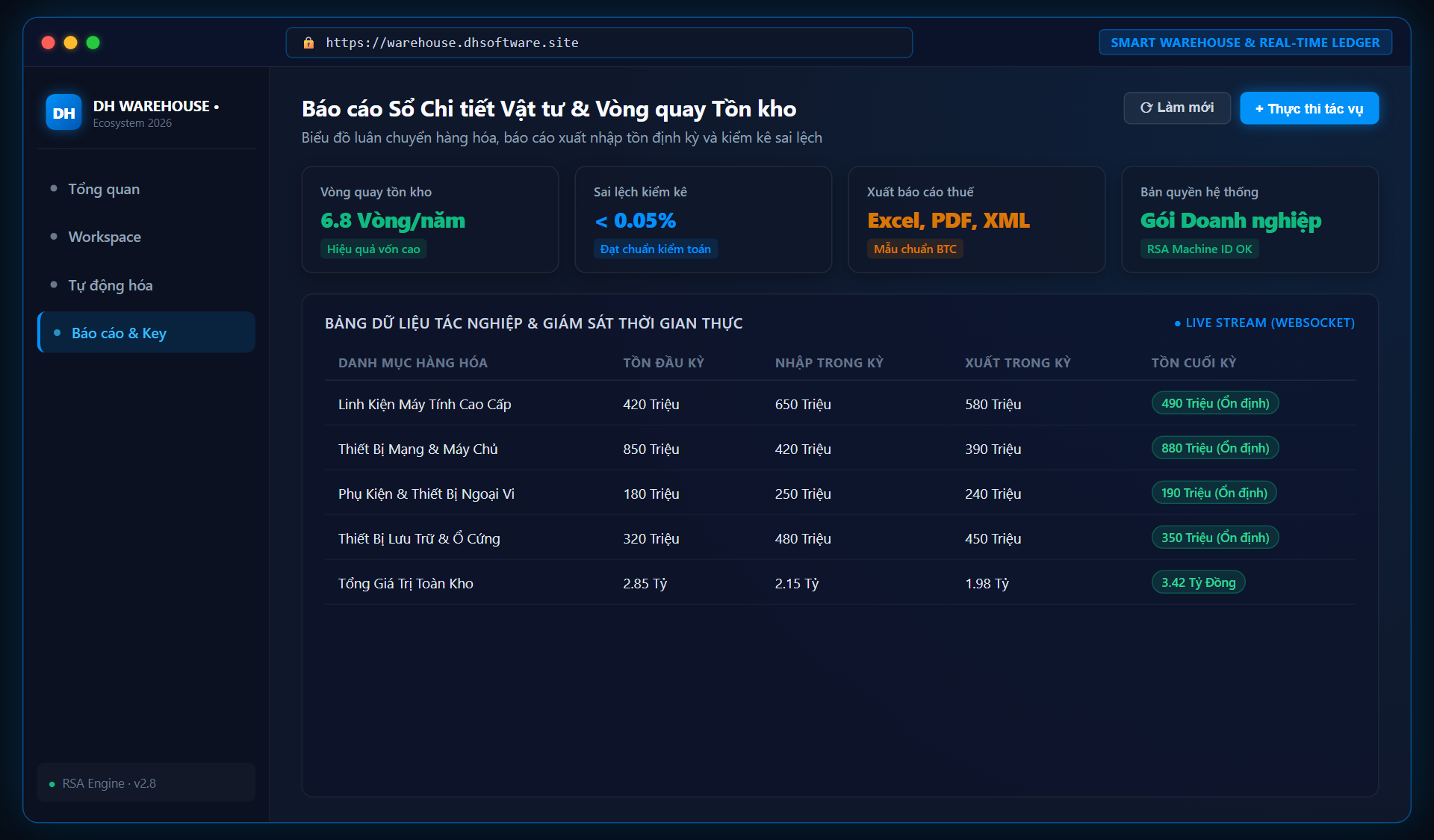Image resolution: width=1434 pixels, height=840 pixels.
Task: Click the URL address field
Action: tap(599, 43)
